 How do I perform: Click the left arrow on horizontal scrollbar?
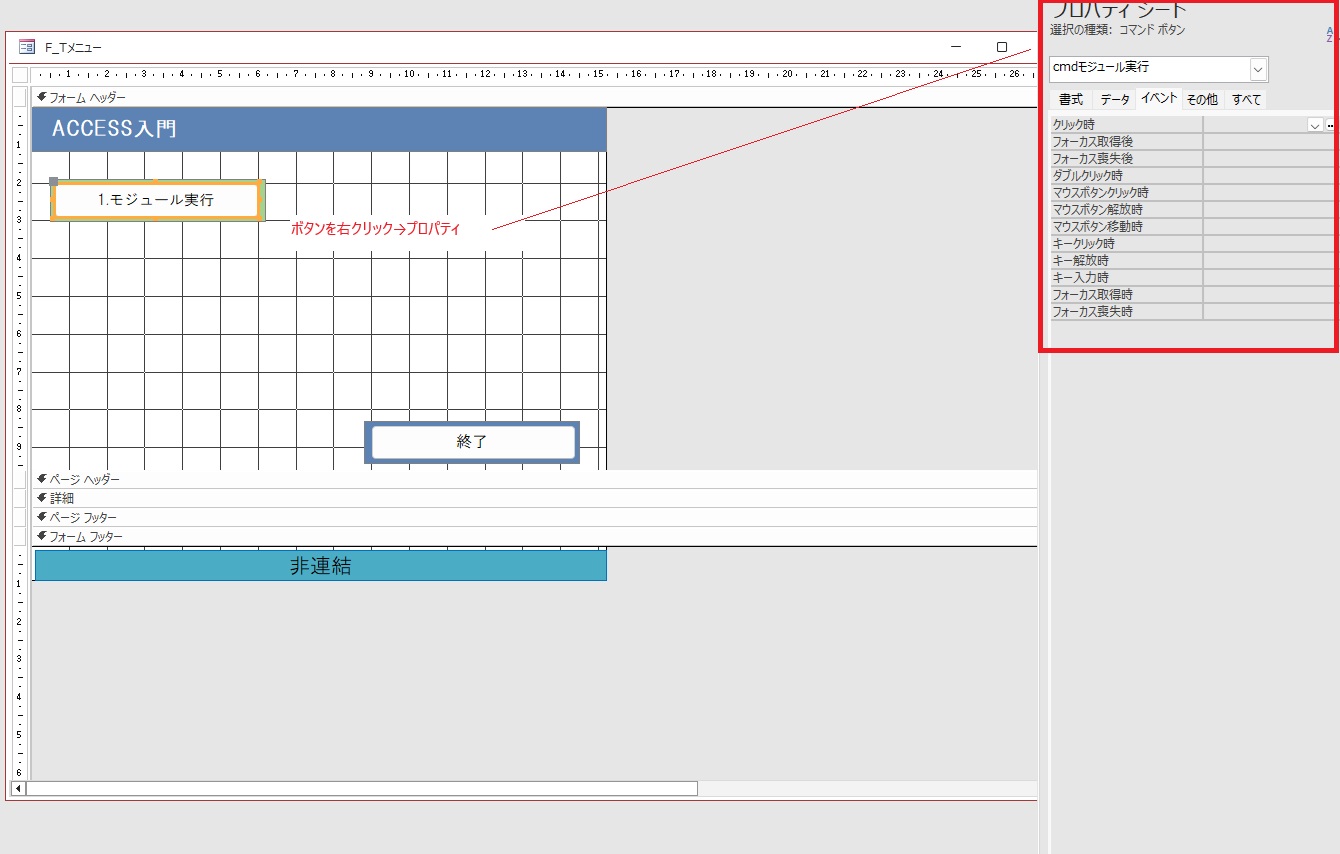[x=17, y=788]
